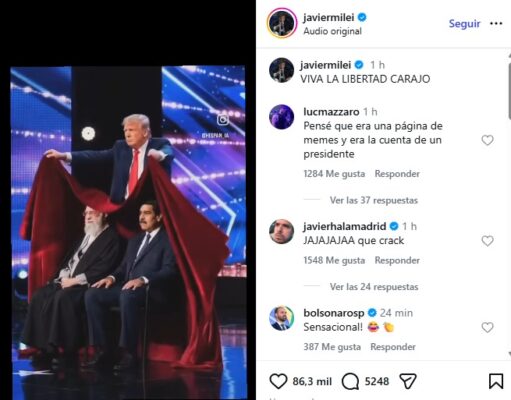Viewport: 511px width, 400px height.
Task: Open the three-dot more options menu
Action: tap(496, 23)
